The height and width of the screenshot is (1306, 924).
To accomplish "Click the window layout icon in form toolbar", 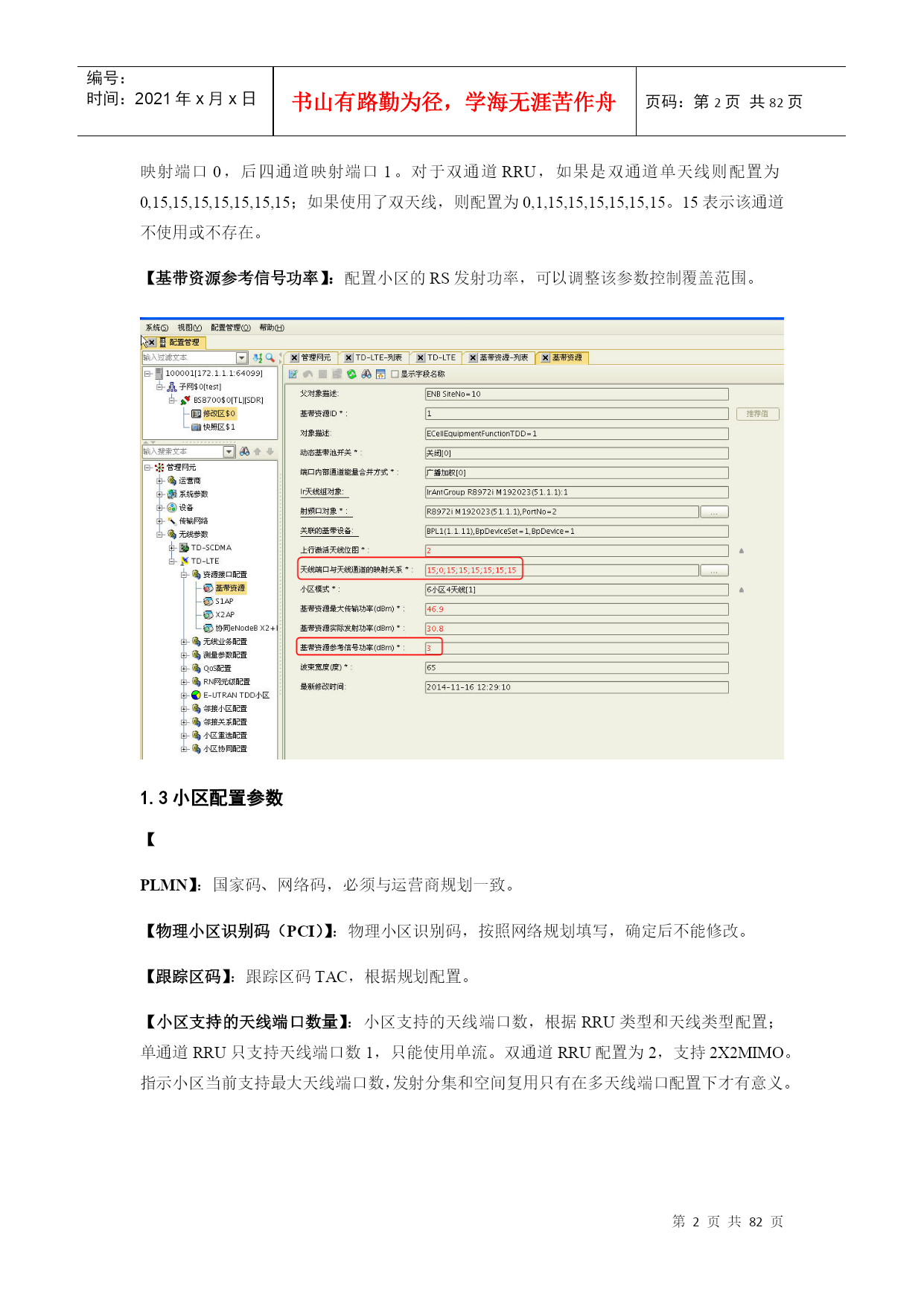I will click(380, 375).
